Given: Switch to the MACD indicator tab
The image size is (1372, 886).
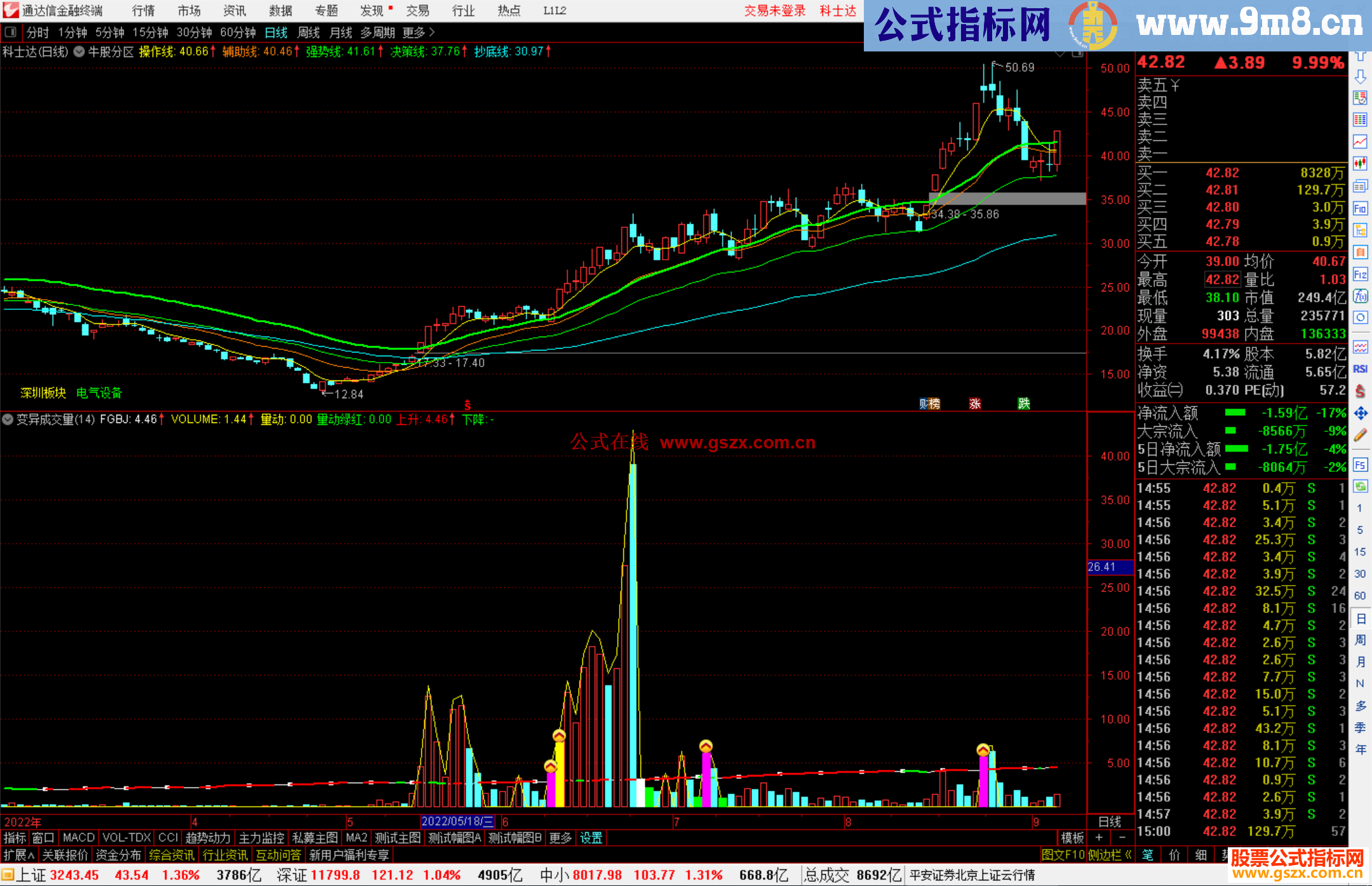Looking at the screenshot, I should pos(78,838).
